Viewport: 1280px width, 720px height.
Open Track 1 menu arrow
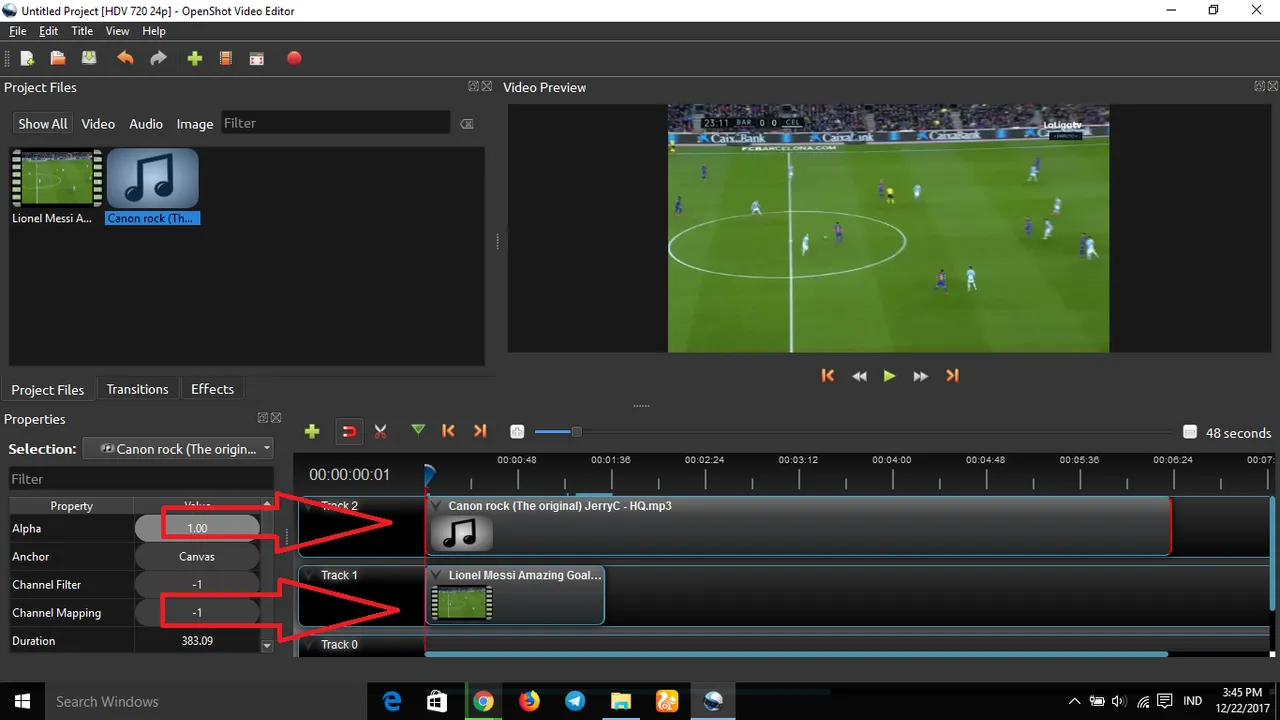point(309,575)
